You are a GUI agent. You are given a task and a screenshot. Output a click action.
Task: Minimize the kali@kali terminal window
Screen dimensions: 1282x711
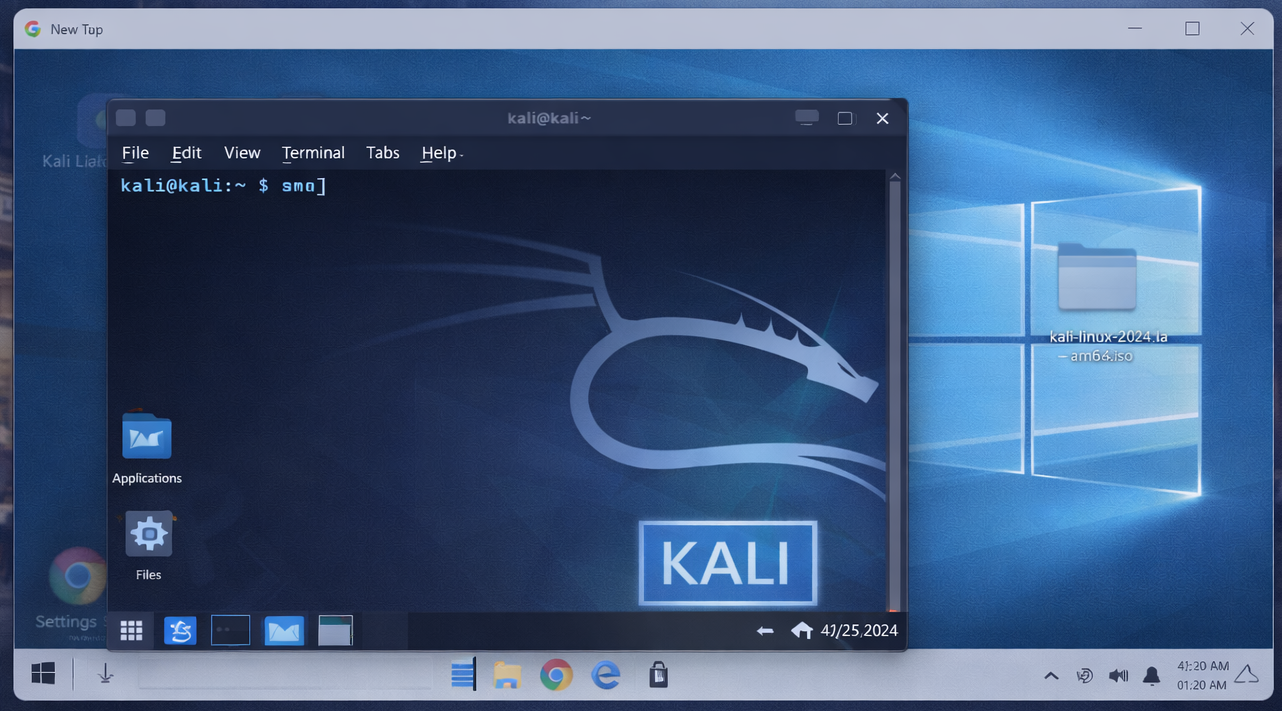pos(807,118)
